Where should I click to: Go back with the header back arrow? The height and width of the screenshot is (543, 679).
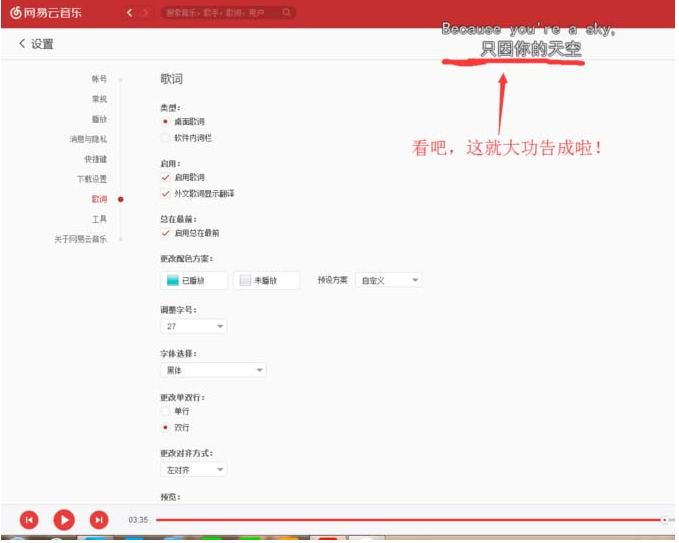[129, 13]
